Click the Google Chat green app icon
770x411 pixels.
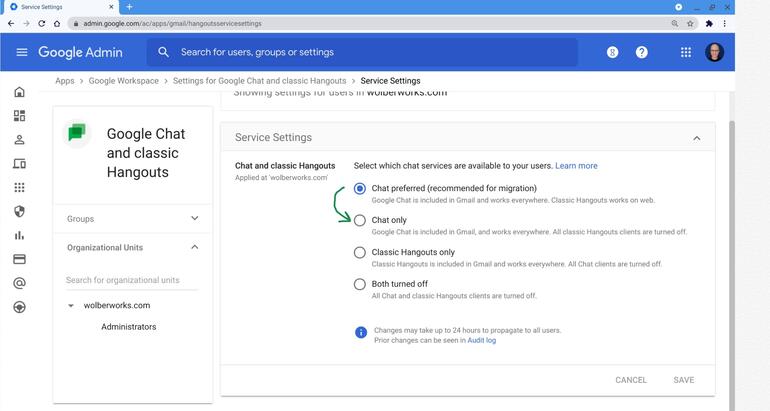click(77, 132)
